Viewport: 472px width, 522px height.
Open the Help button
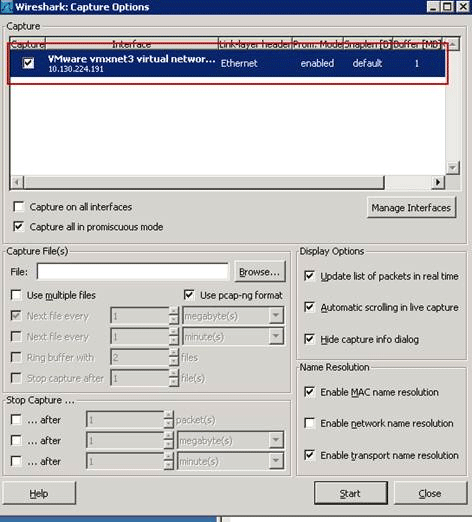pyautogui.click(x=39, y=493)
